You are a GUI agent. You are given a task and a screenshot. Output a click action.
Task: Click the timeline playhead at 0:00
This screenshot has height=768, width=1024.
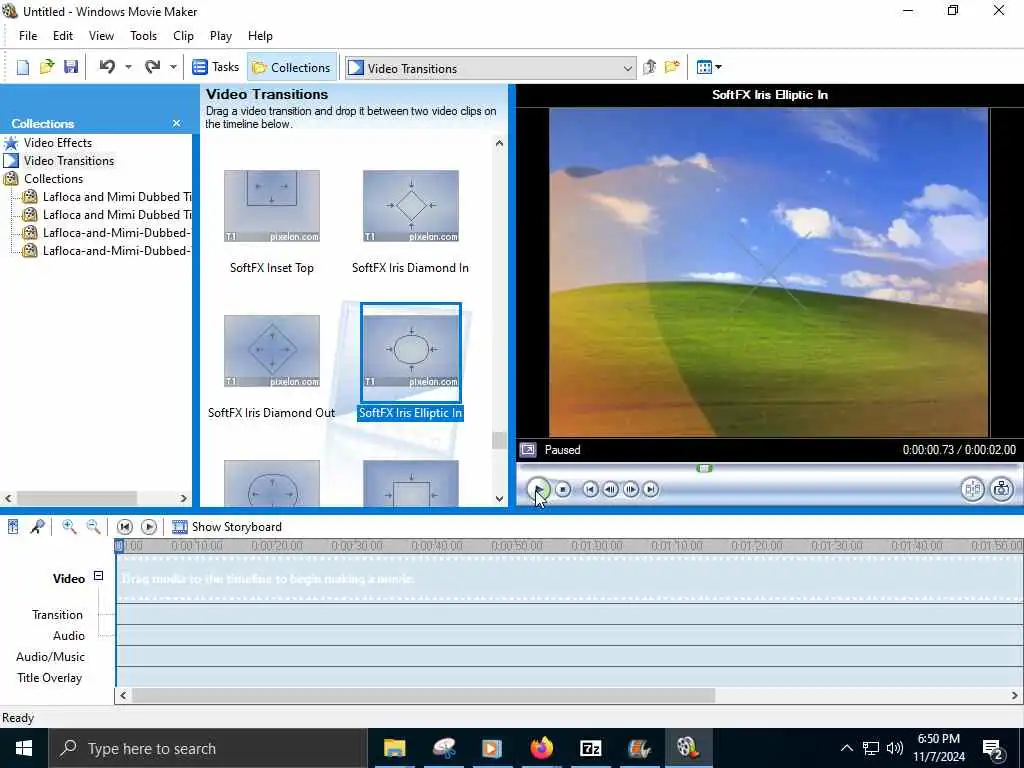coord(119,546)
